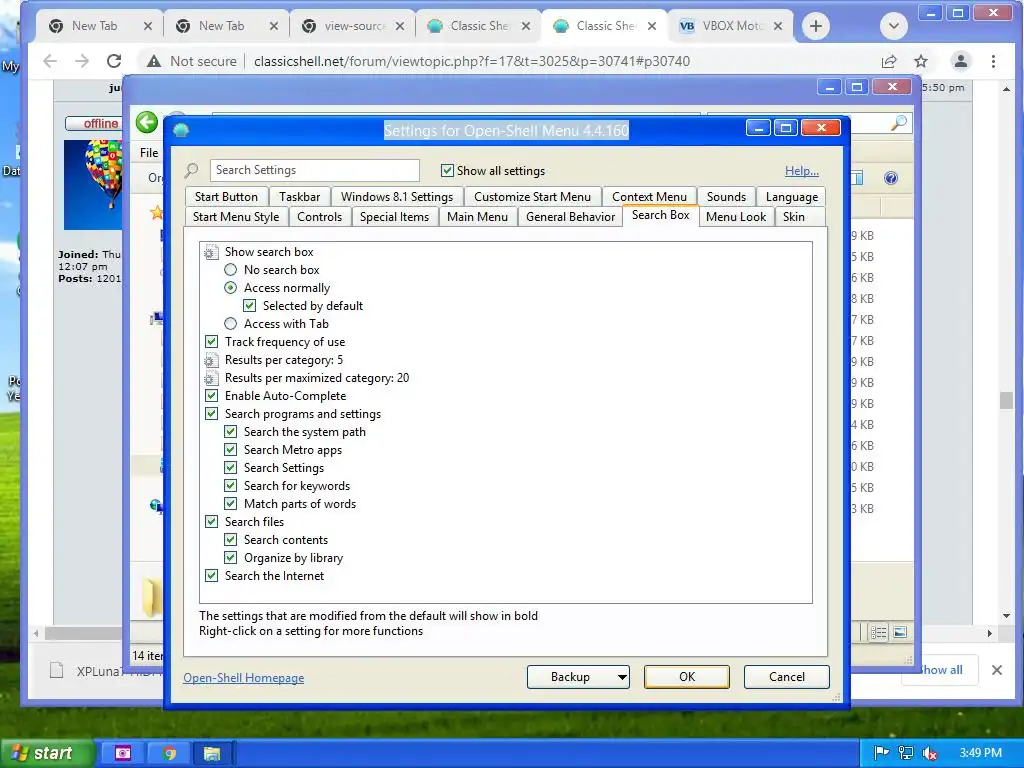Screen dimensions: 1024x768
Task: Click the File menu in Explorer window
Action: pyautogui.click(x=149, y=152)
